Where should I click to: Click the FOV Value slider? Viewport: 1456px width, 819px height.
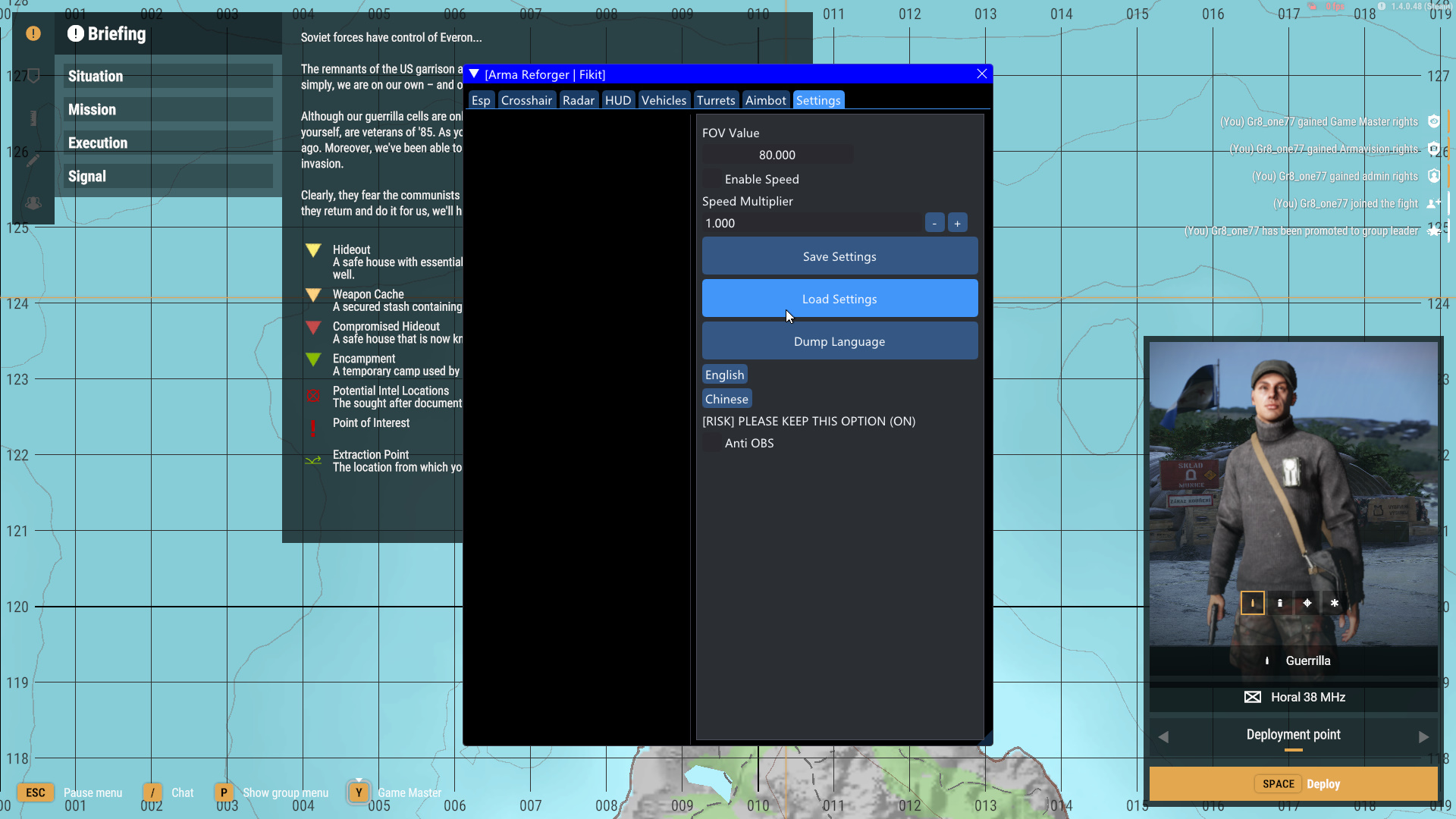click(x=777, y=155)
